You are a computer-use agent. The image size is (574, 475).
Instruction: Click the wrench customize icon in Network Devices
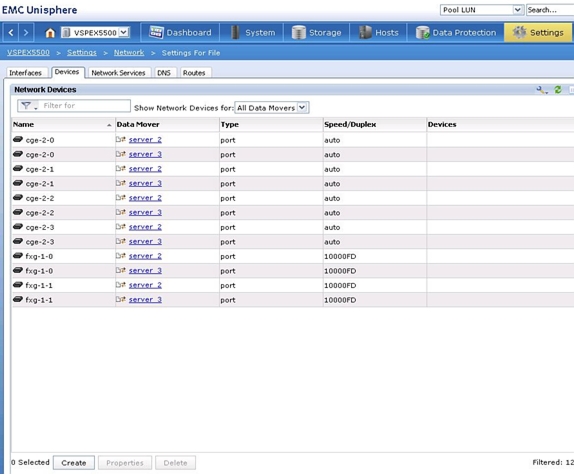pyautogui.click(x=541, y=90)
